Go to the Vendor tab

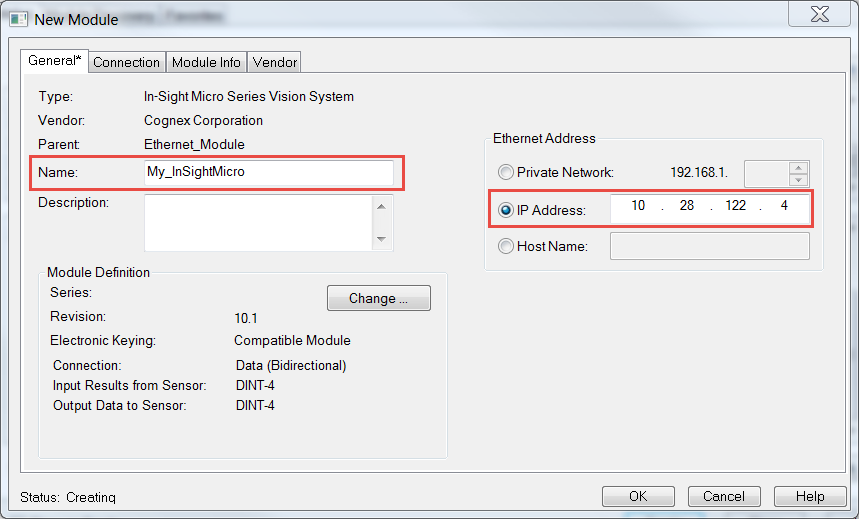[x=274, y=62]
